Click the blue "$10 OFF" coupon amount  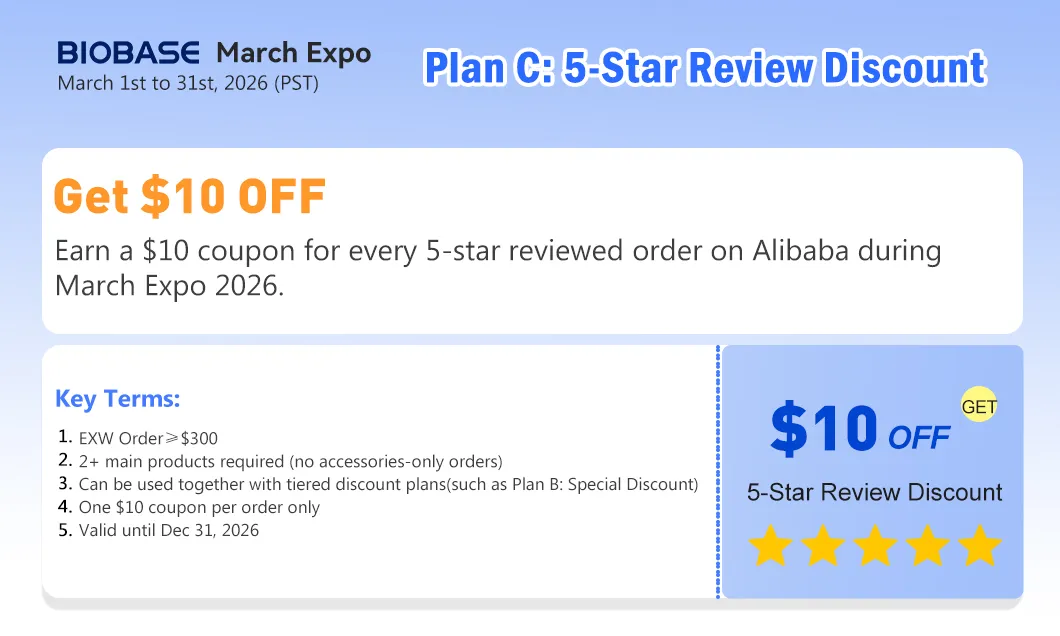pyautogui.click(x=859, y=428)
